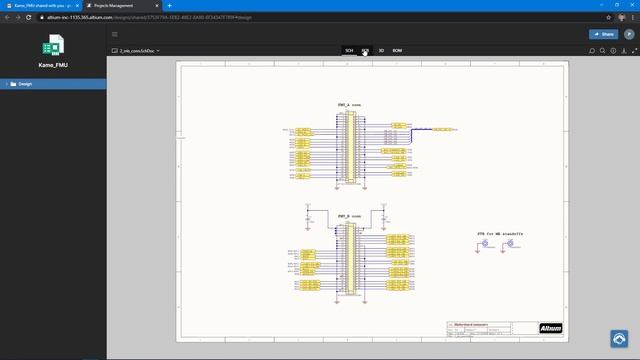
Task: Click the Kame_FMU project icon
Action: click(x=53, y=45)
